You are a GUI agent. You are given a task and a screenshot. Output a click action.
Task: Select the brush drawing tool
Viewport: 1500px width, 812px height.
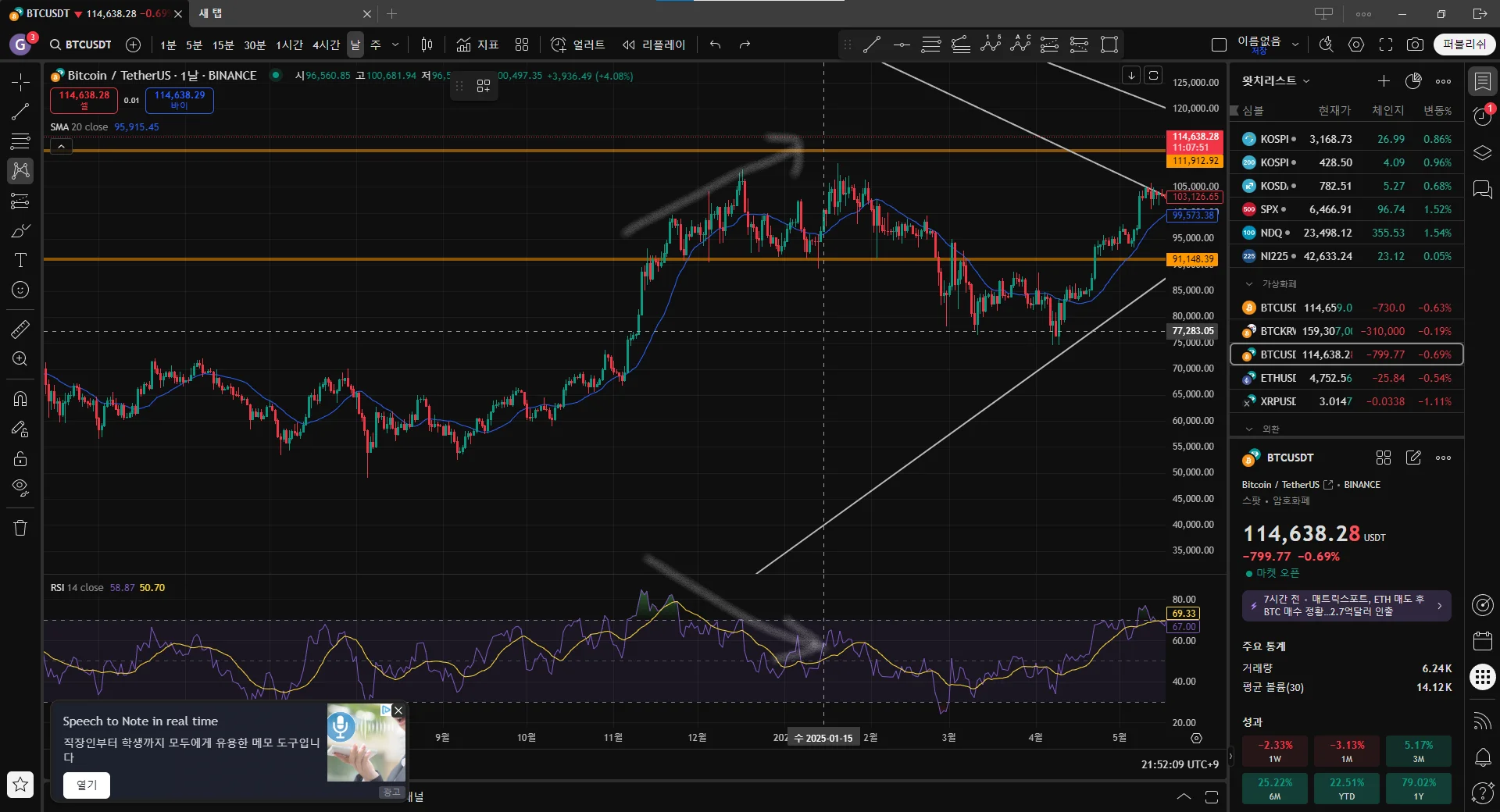(x=20, y=230)
